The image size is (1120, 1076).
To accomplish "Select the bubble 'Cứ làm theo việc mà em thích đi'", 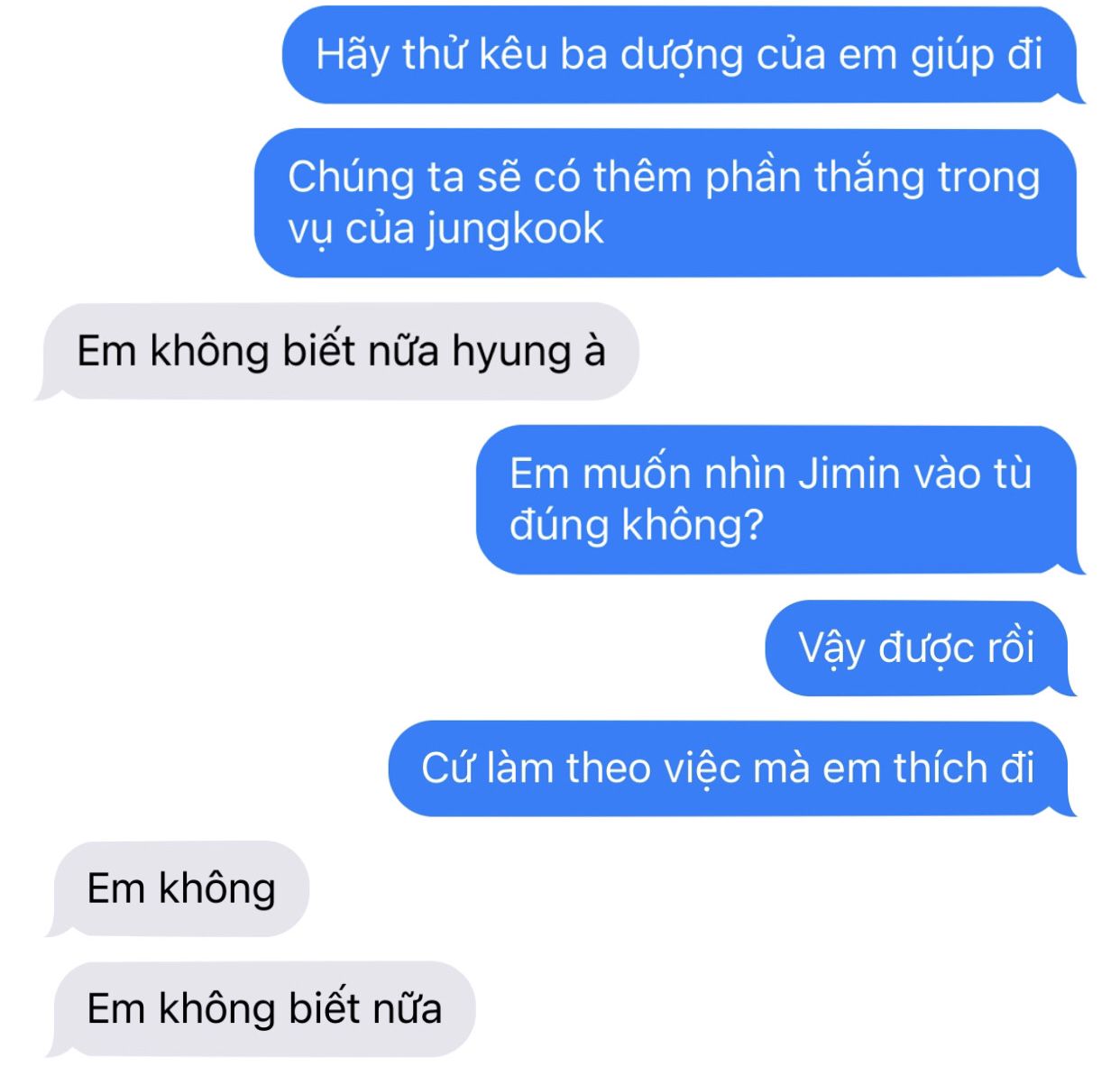I will click(731, 768).
